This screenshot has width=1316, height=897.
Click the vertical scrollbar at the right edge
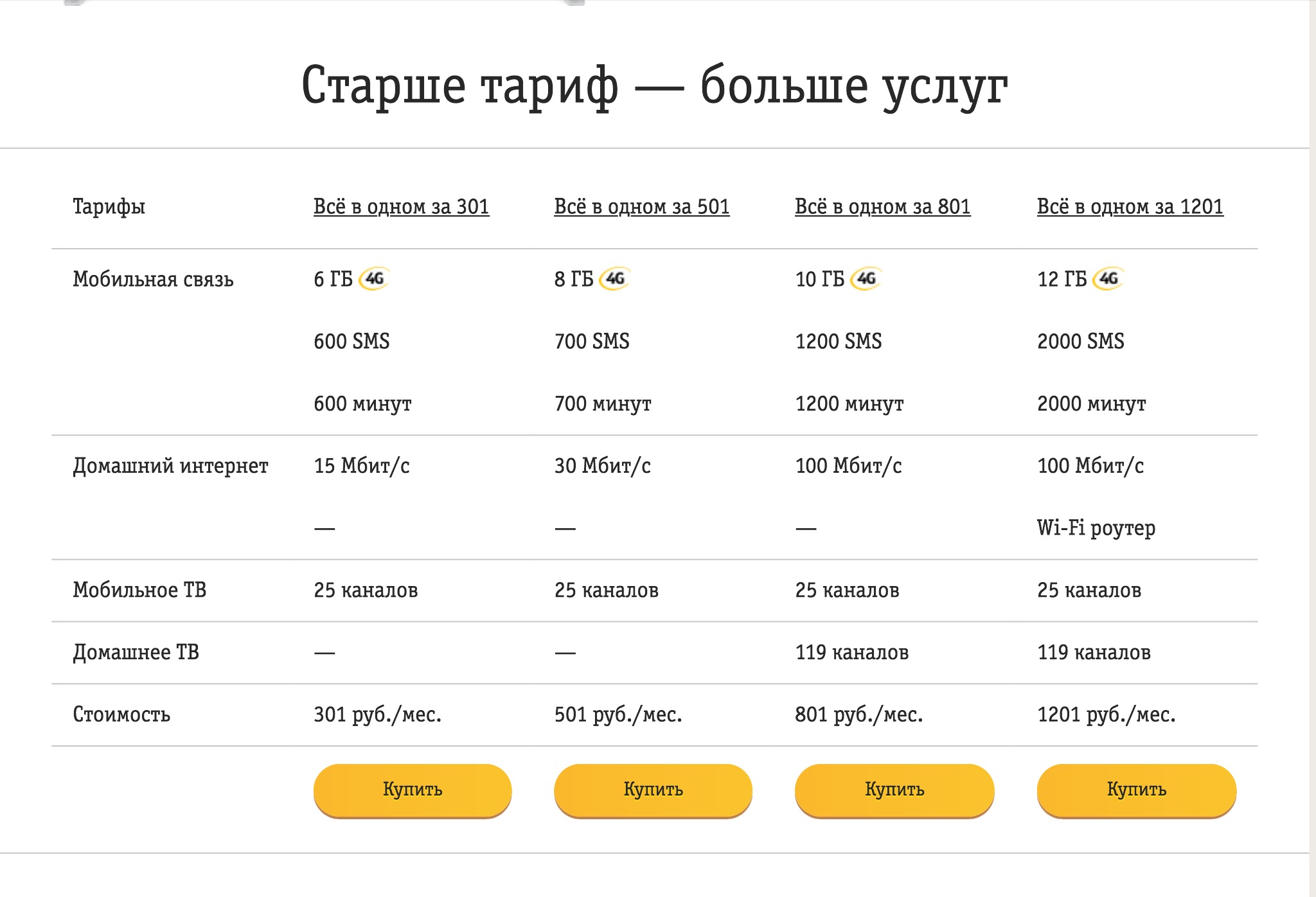pos(1312,450)
